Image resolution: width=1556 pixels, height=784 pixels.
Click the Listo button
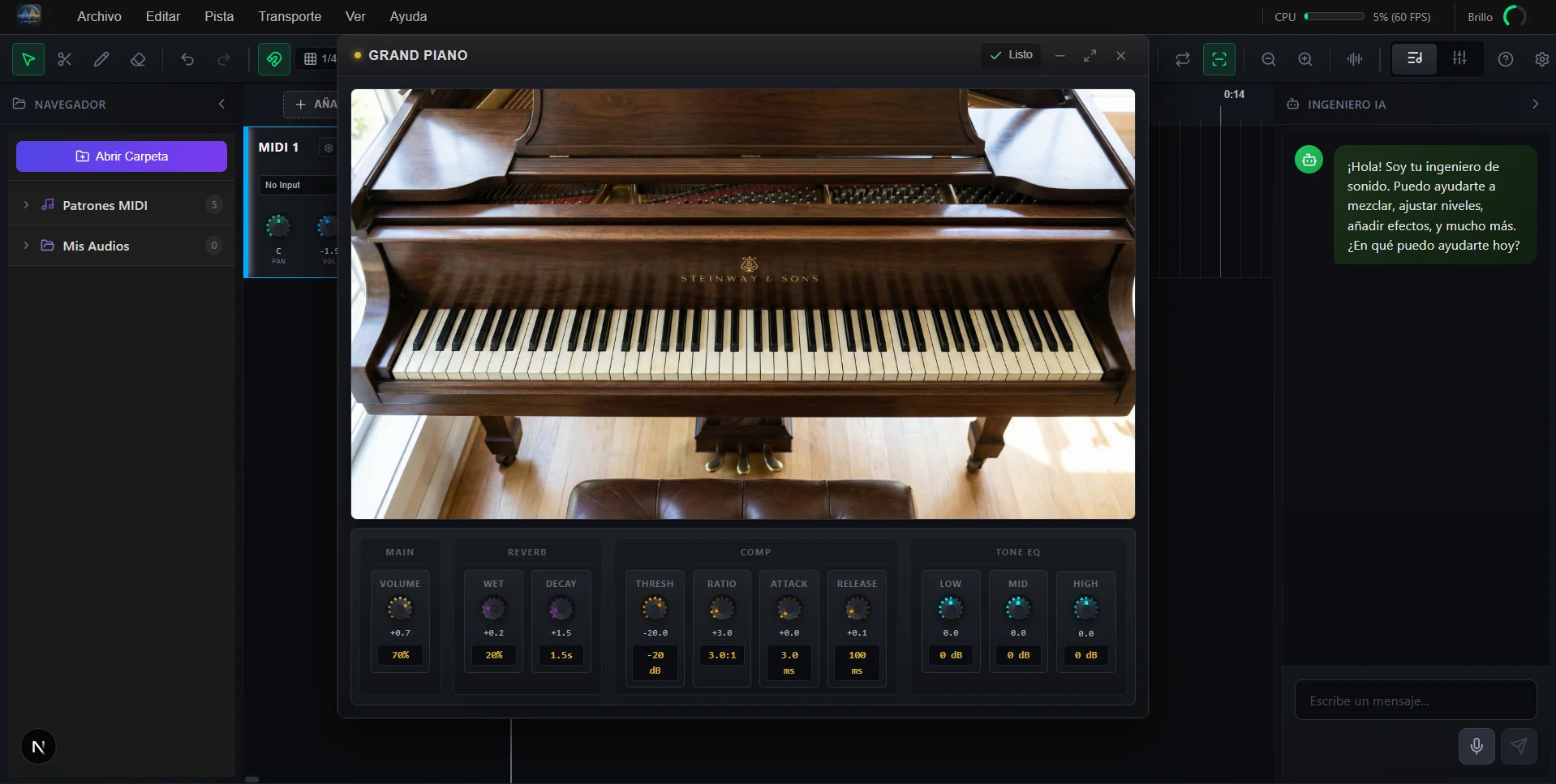click(x=1011, y=55)
